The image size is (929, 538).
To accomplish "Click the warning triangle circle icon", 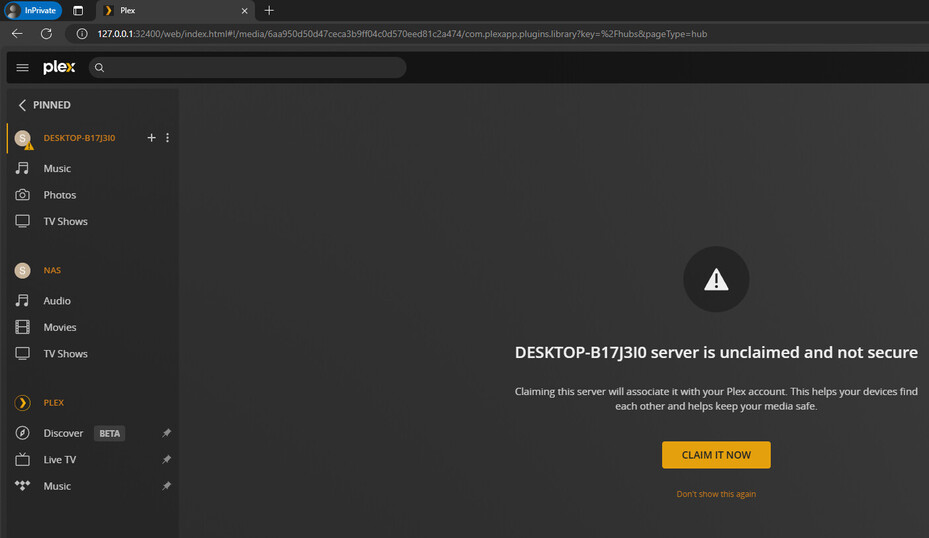I will pyautogui.click(x=716, y=279).
